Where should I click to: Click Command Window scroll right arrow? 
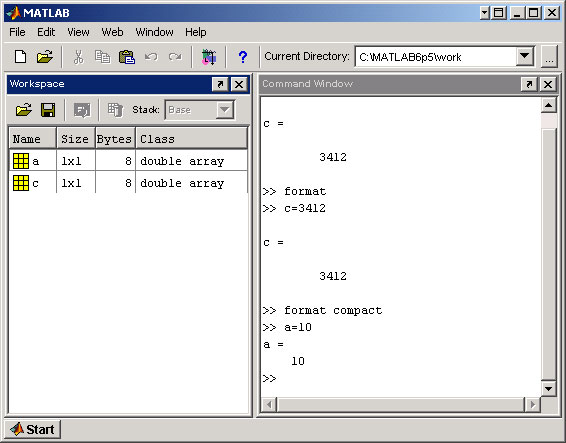coord(532,405)
